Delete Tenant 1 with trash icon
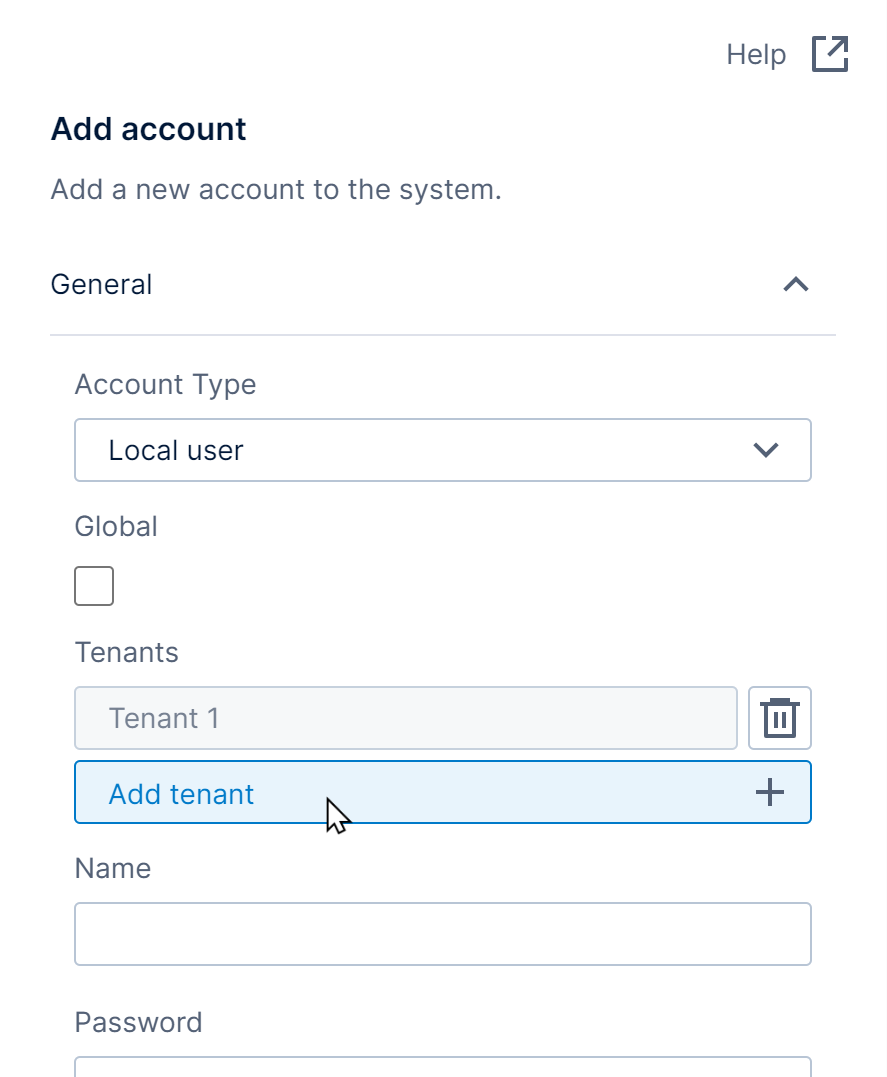 click(x=779, y=718)
